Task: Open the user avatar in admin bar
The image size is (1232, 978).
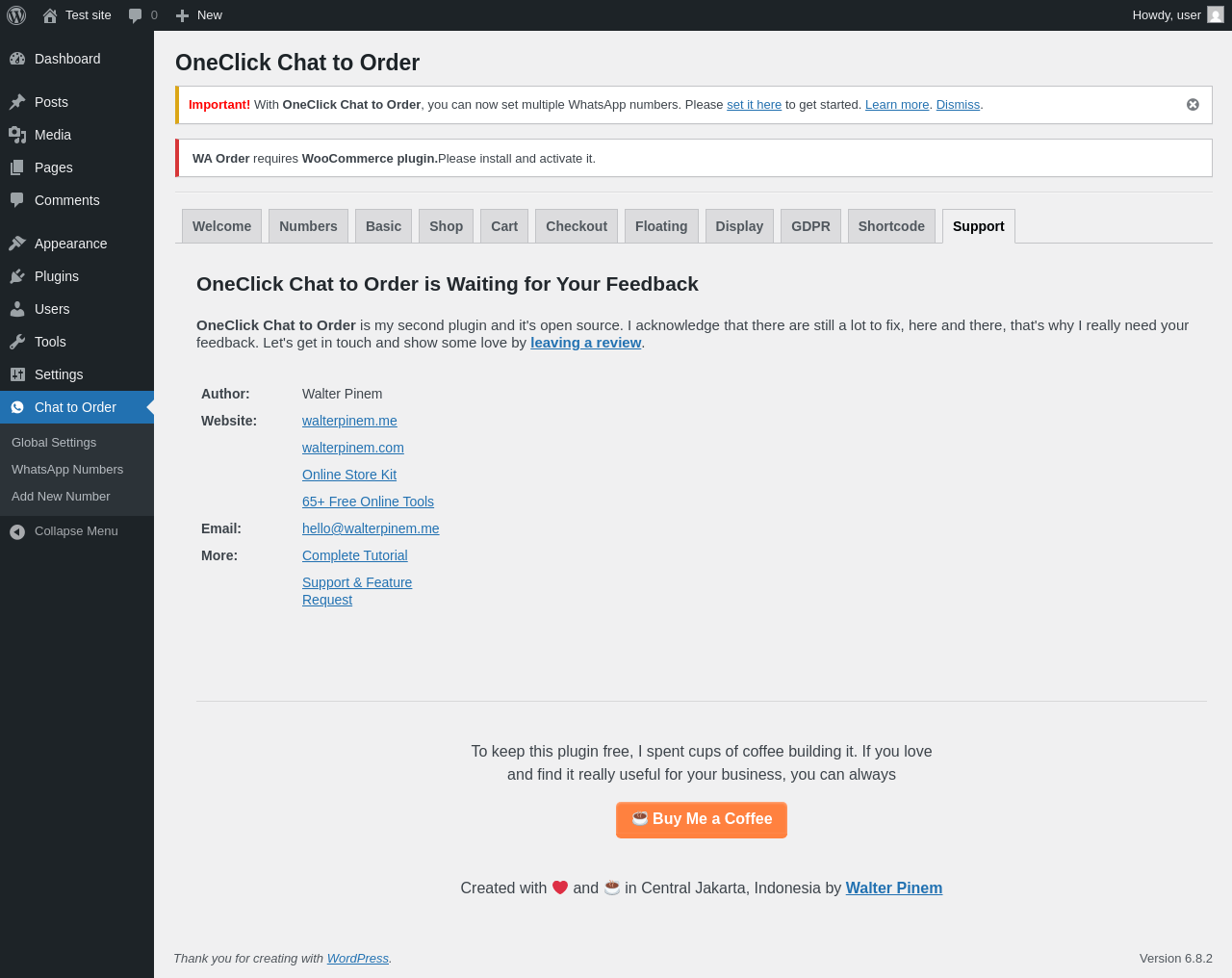Action: 1216,15
